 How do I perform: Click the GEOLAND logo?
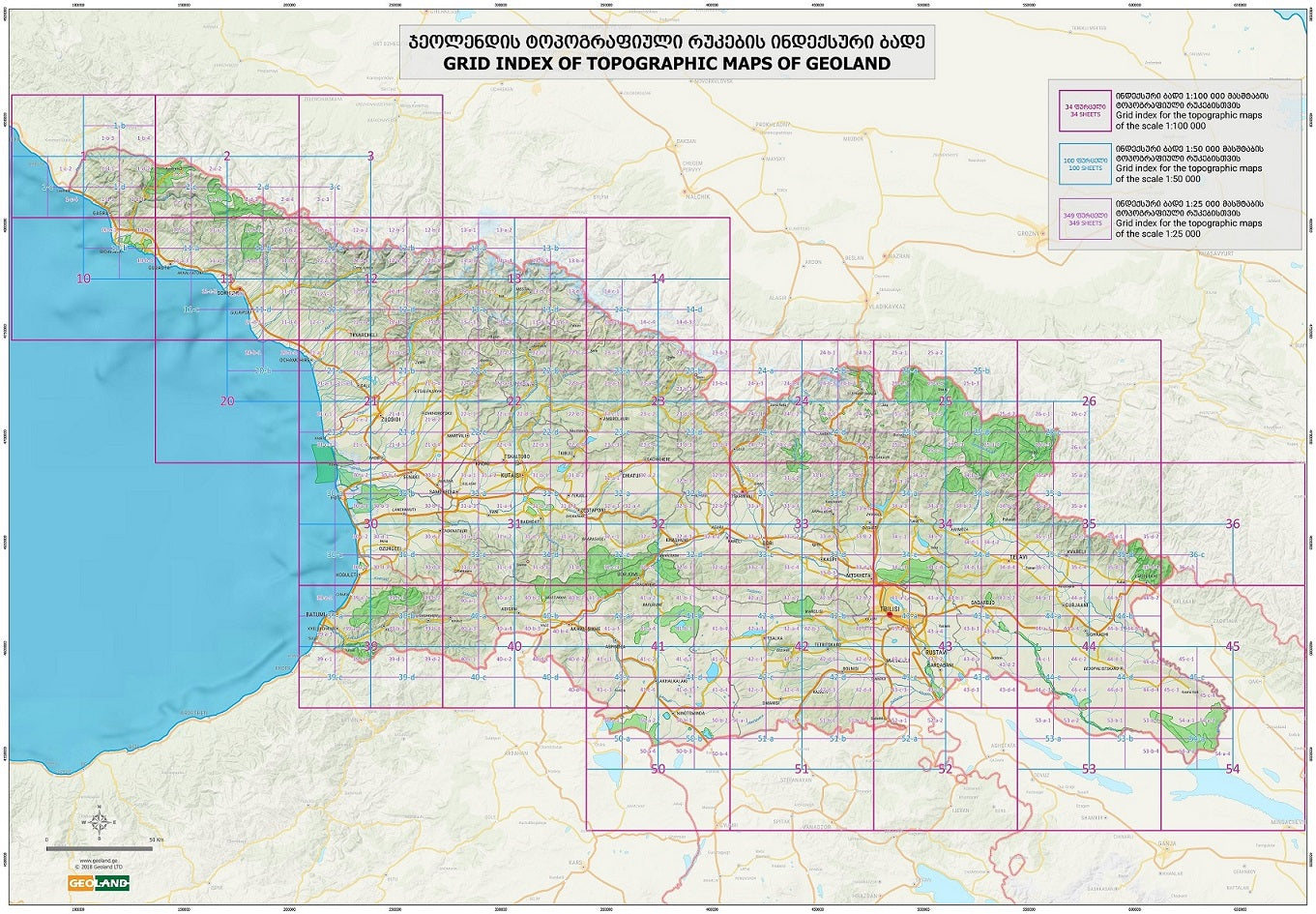click(98, 883)
